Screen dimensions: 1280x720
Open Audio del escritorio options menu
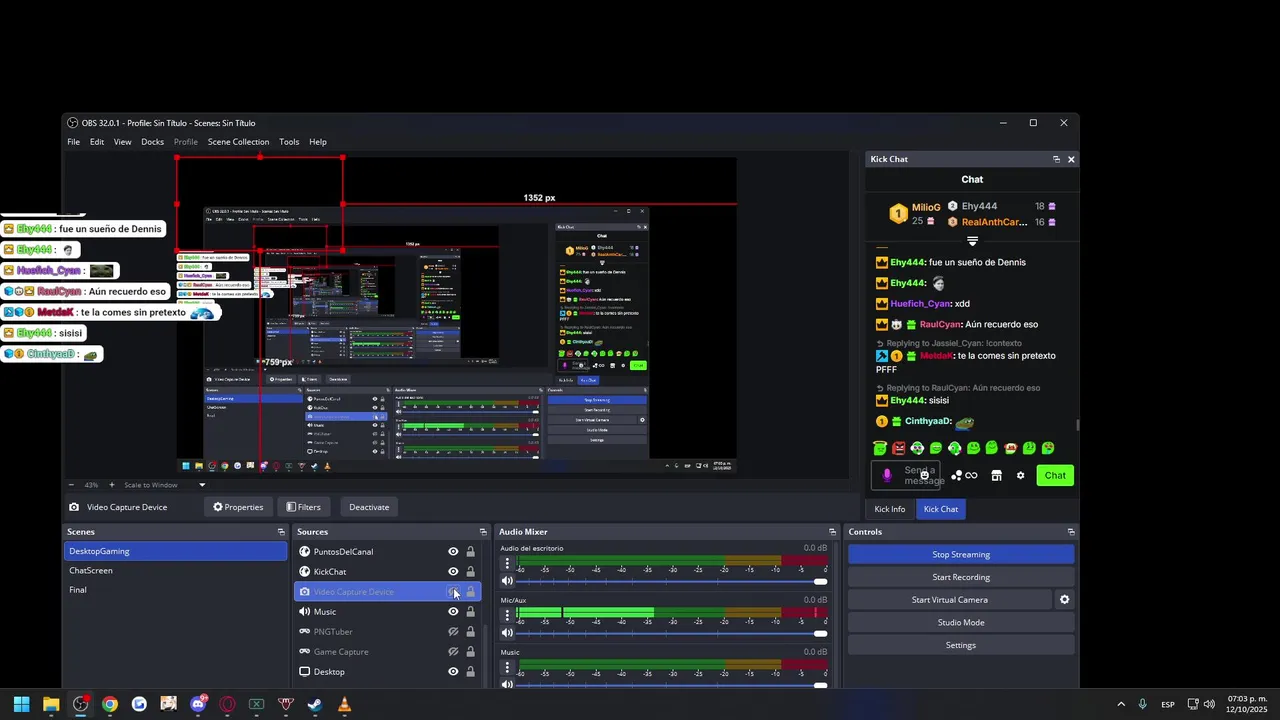click(507, 564)
